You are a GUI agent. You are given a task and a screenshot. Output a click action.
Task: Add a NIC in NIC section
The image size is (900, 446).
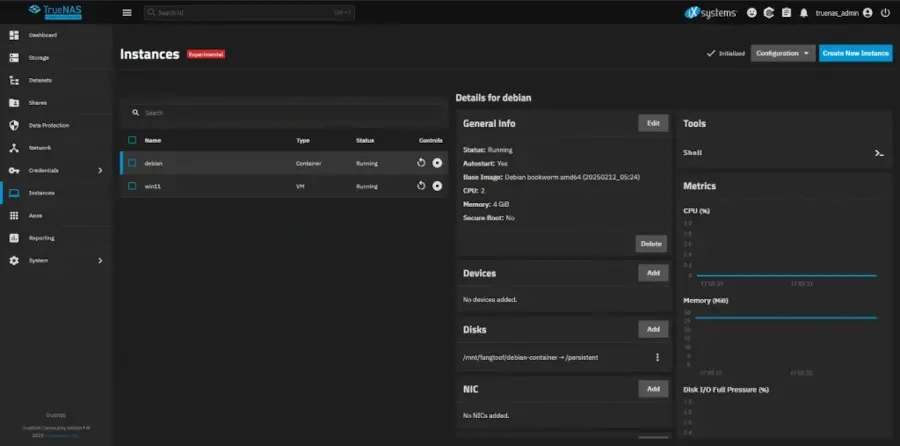click(653, 389)
